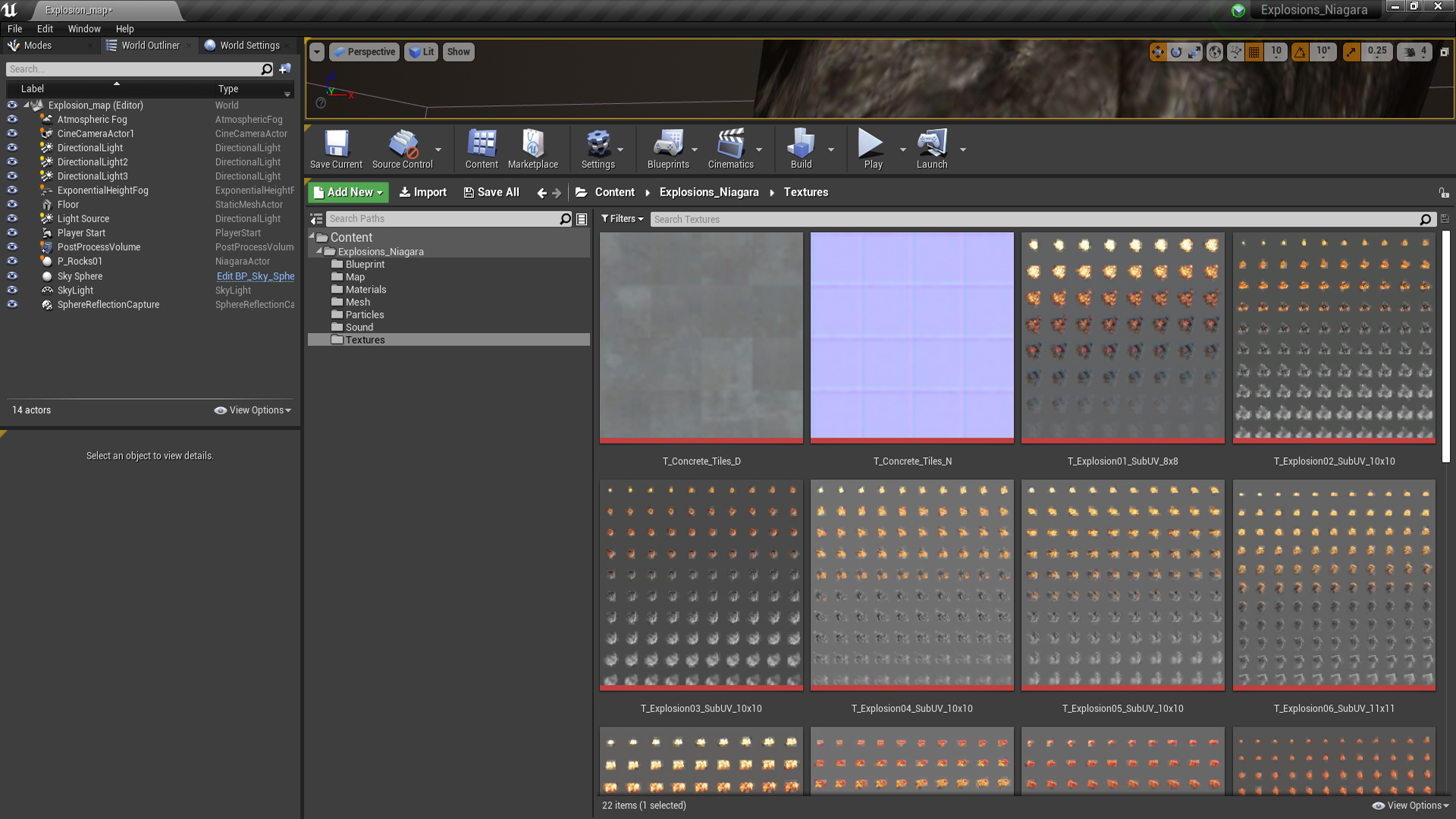
Task: Open Edit BP_Sky_Sphere link
Action: [x=255, y=276]
